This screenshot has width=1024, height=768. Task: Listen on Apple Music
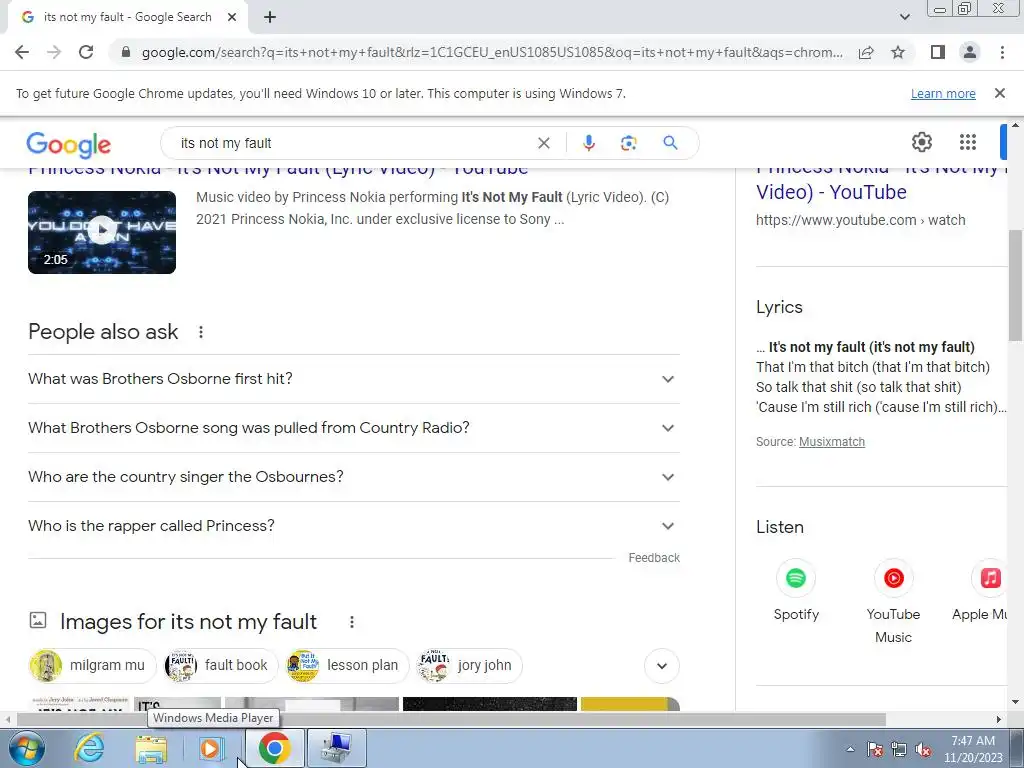click(980, 591)
